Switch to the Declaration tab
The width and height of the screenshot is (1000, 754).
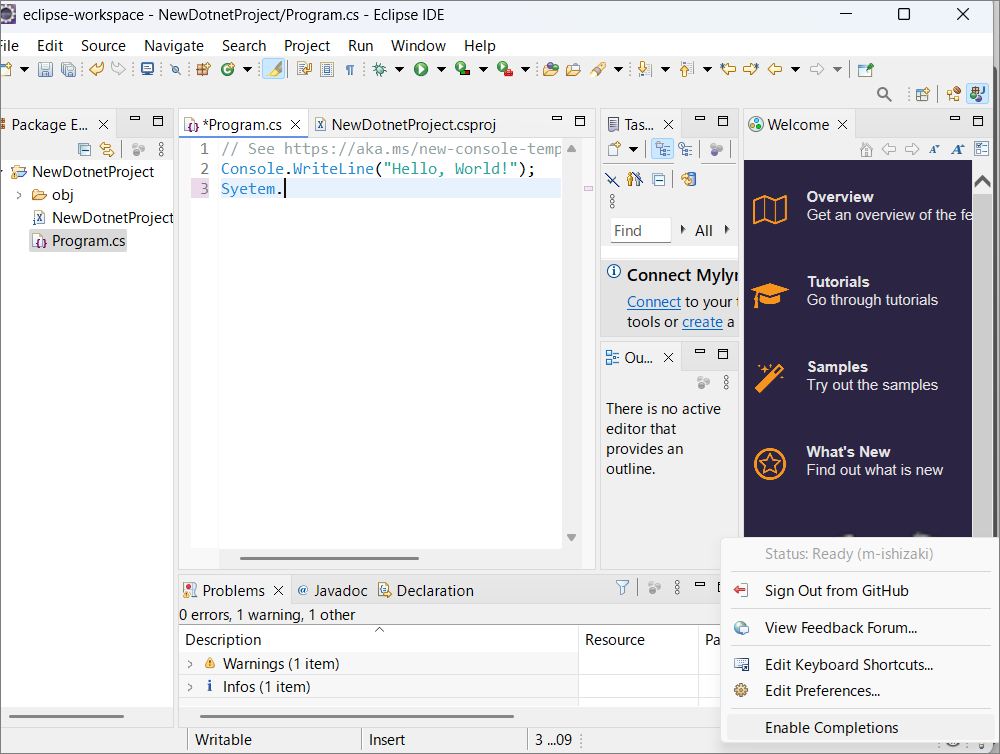(426, 591)
